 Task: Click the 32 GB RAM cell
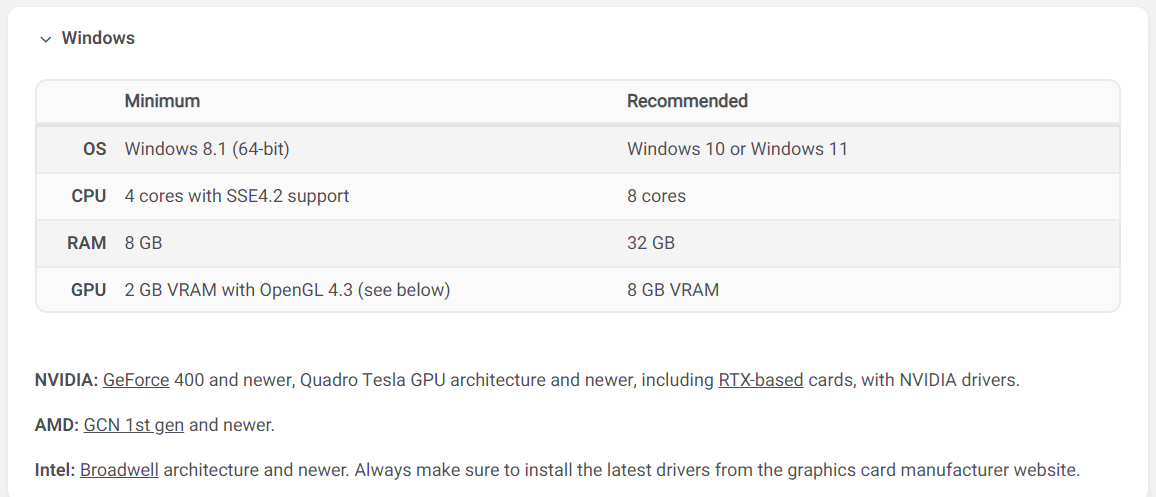(x=651, y=243)
